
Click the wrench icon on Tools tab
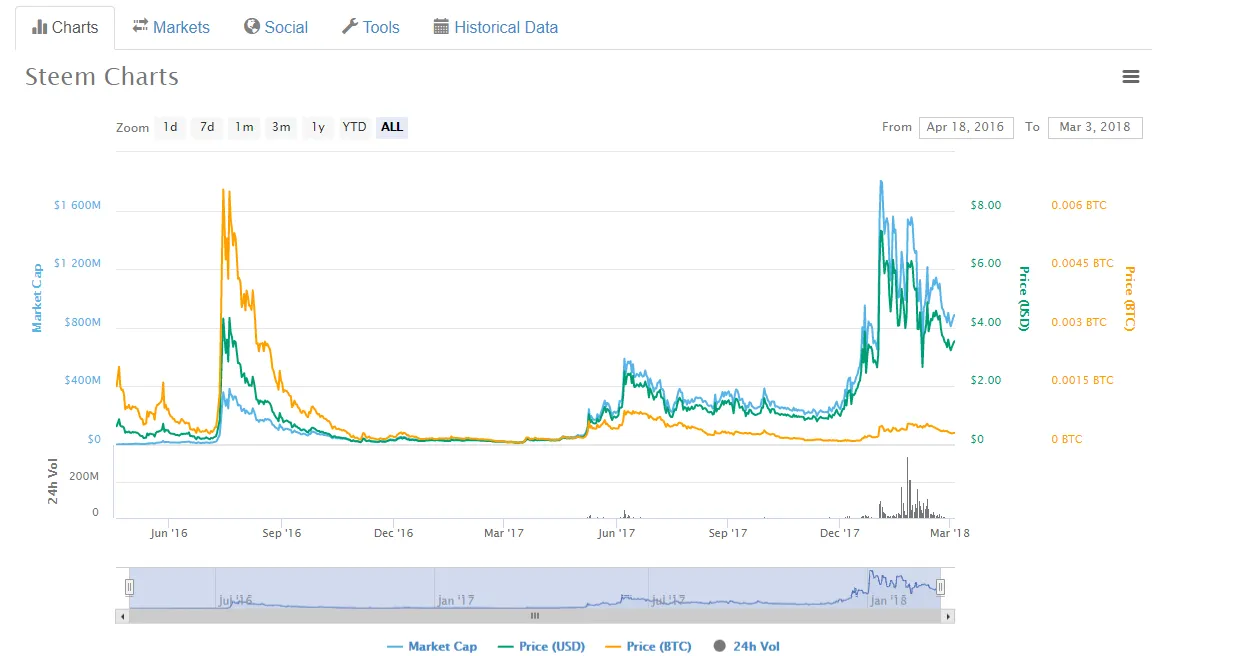(350, 26)
